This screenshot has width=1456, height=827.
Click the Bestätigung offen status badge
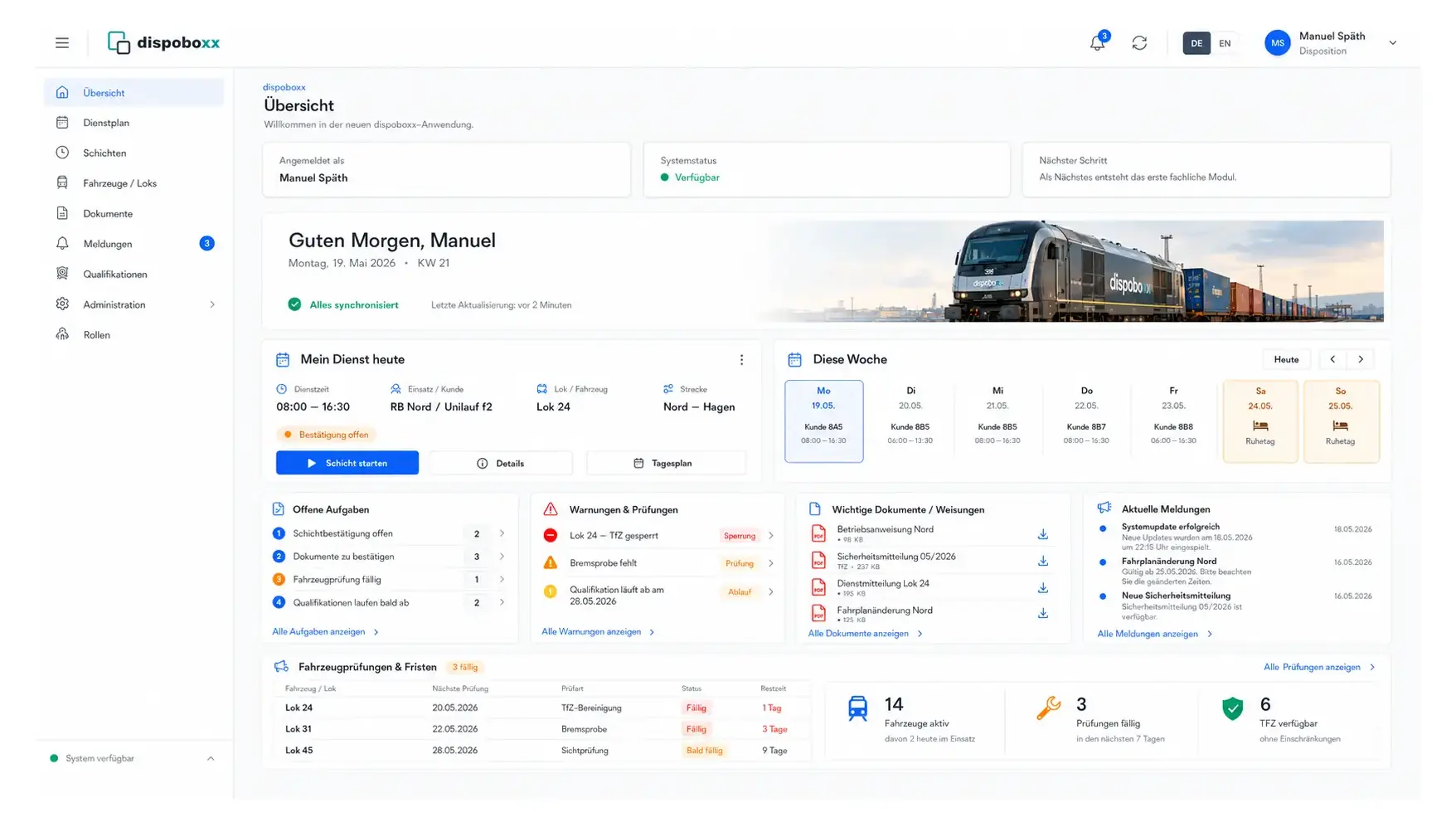pos(327,435)
